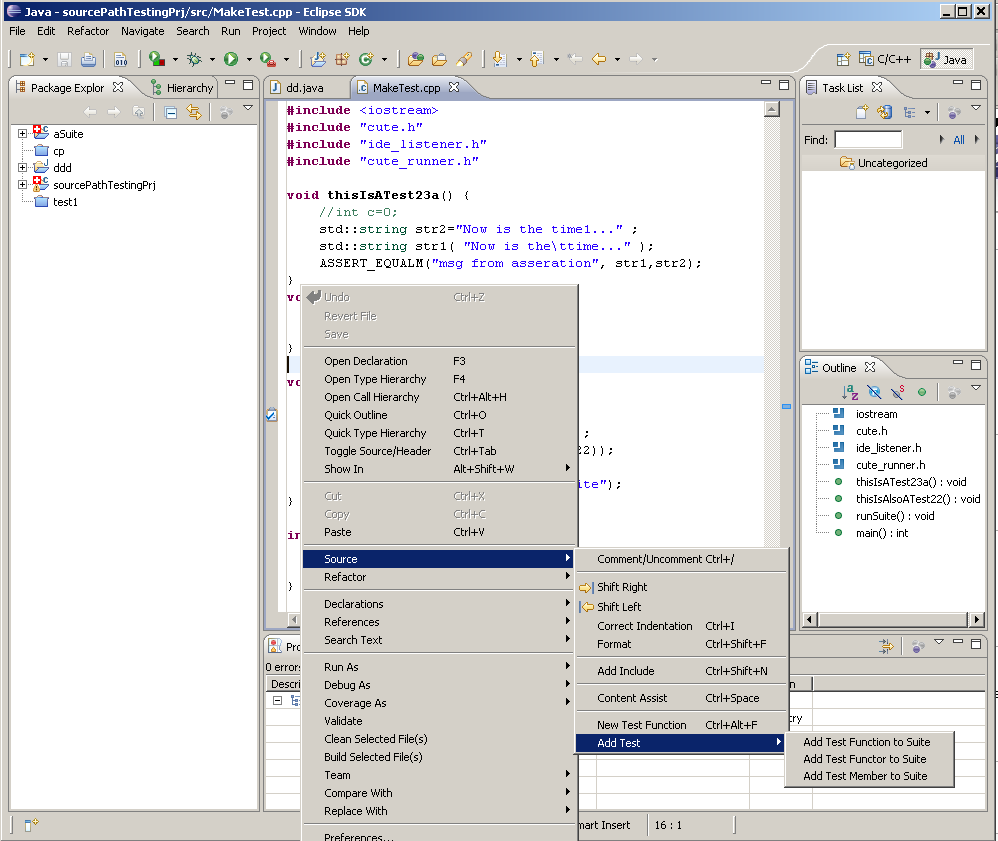Click editor vertical scrollbar up arrow
Screen dimensions: 998x841
(771, 110)
